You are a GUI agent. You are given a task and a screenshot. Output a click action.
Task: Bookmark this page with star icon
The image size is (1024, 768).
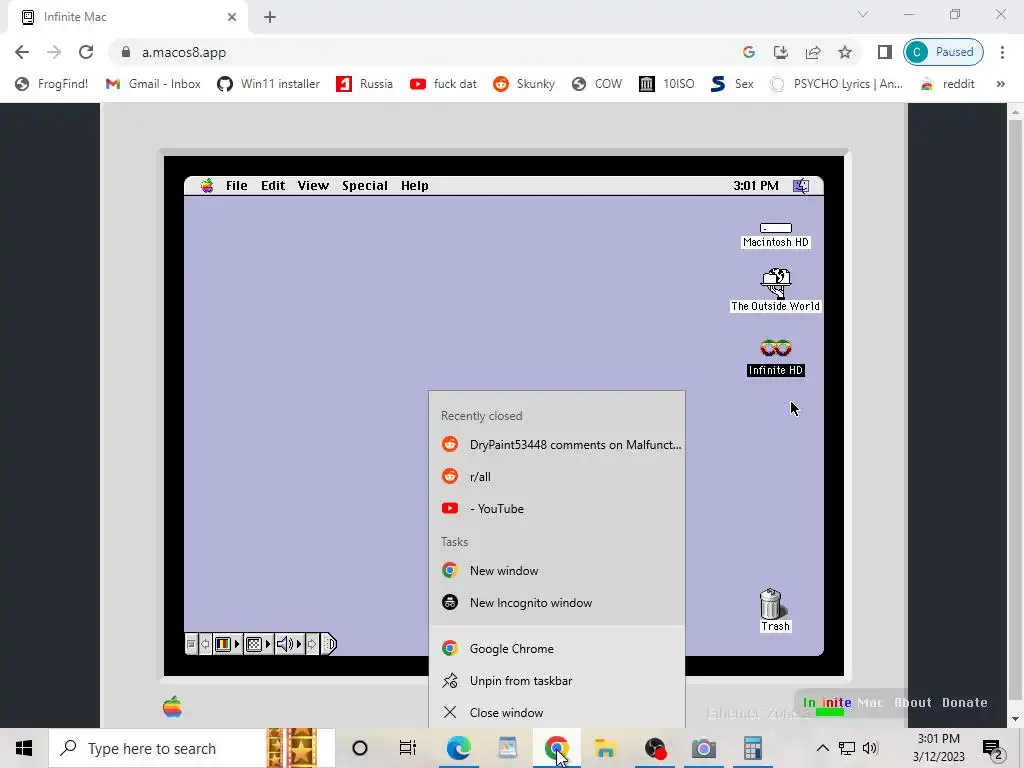pyautogui.click(x=845, y=52)
